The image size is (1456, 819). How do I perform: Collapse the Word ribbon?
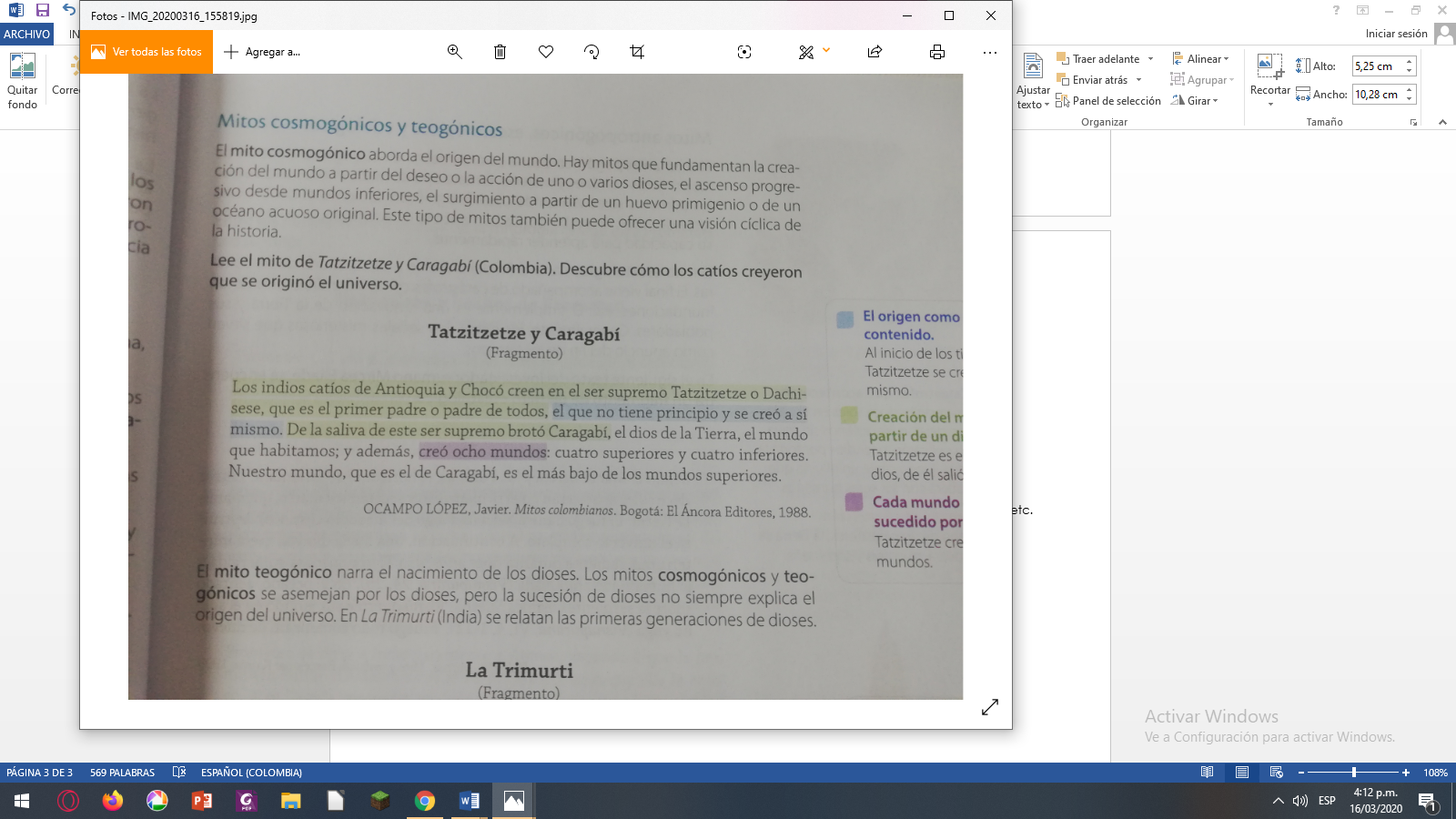point(1442,122)
